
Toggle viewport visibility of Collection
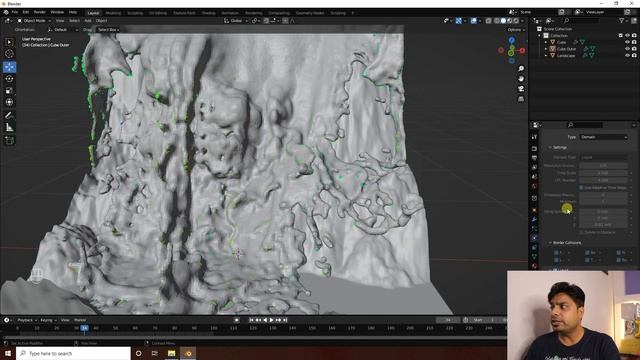click(627, 36)
